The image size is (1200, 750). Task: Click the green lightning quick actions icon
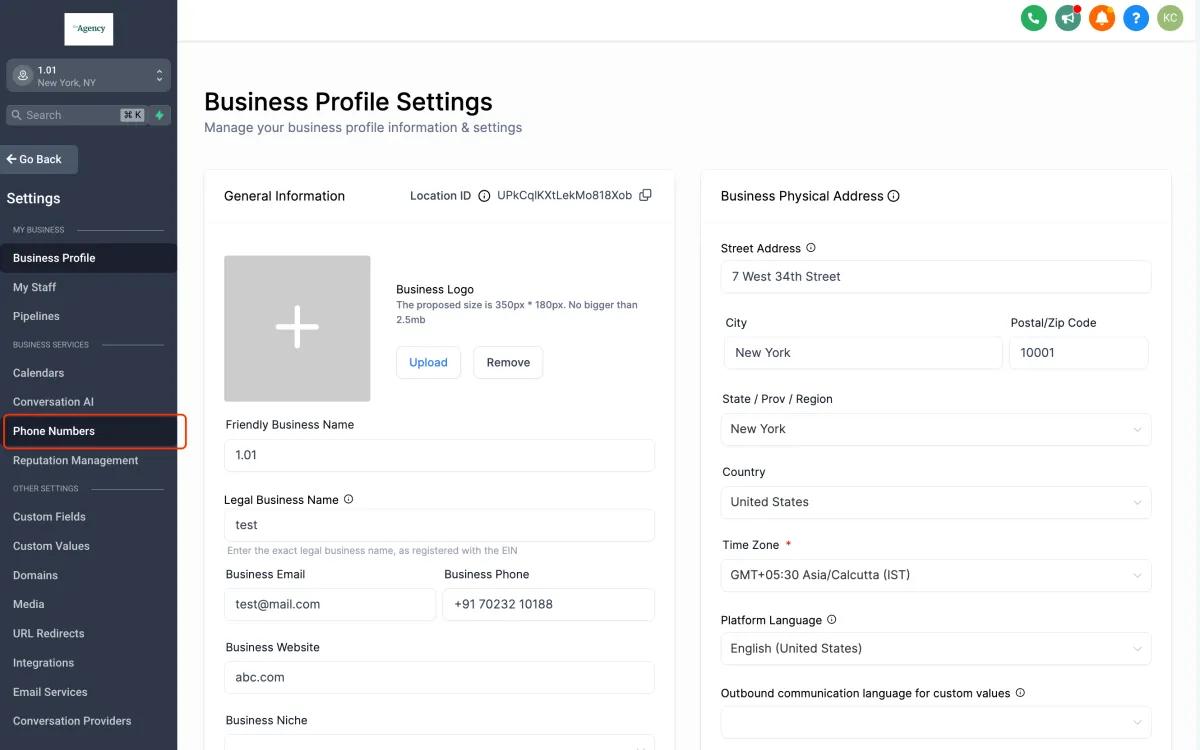(159, 115)
